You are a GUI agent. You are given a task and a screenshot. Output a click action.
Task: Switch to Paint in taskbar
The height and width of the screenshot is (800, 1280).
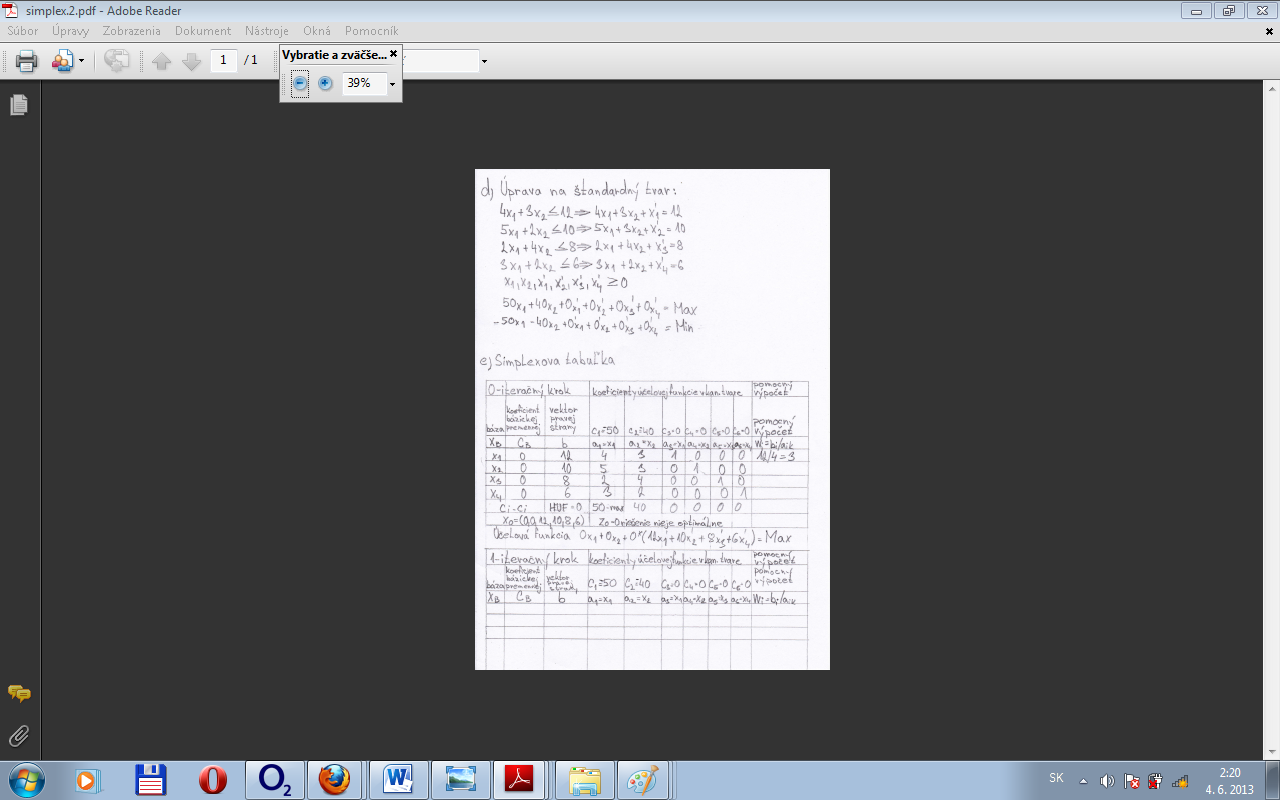643,780
